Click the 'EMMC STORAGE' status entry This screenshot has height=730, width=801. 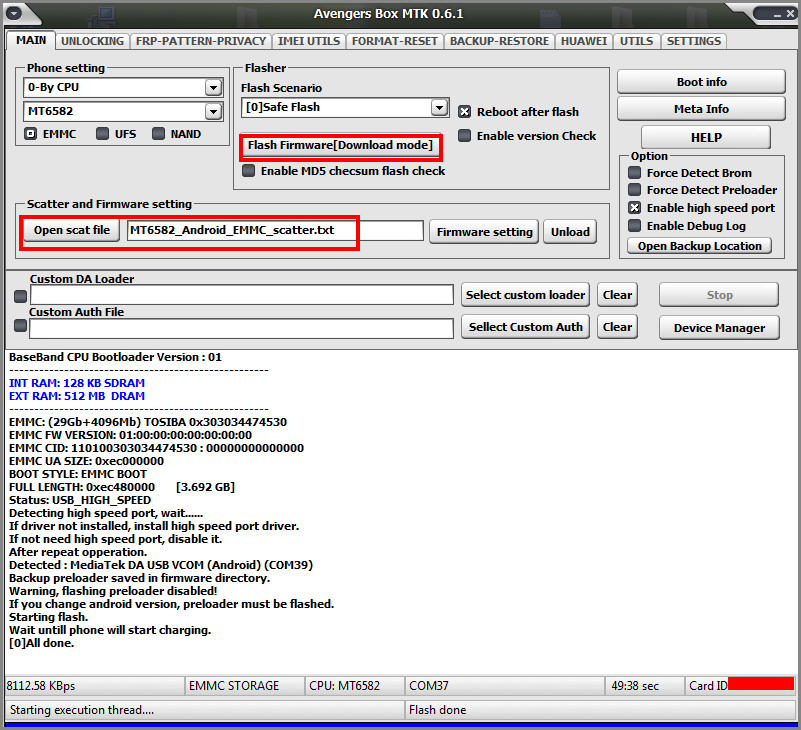245,686
